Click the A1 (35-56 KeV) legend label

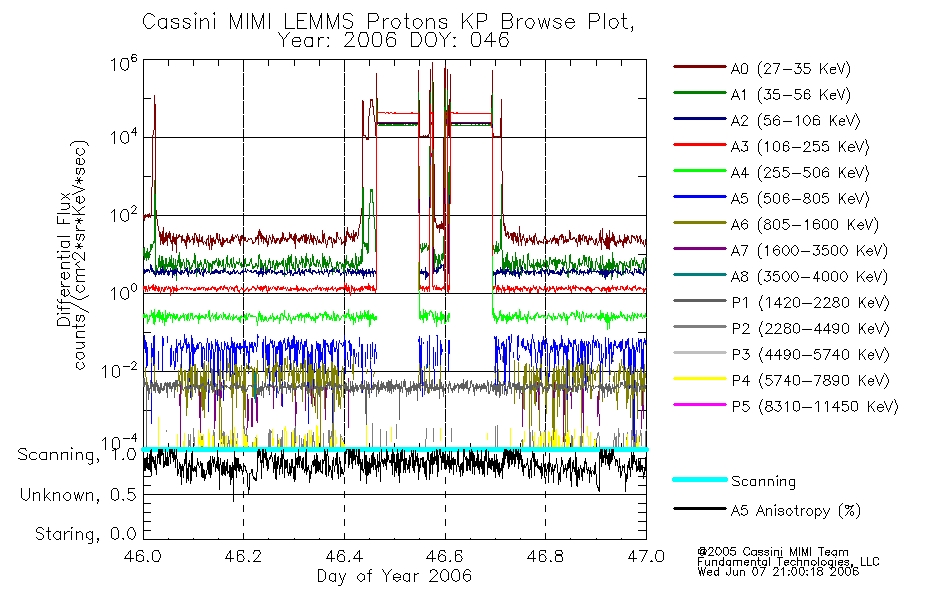point(791,95)
